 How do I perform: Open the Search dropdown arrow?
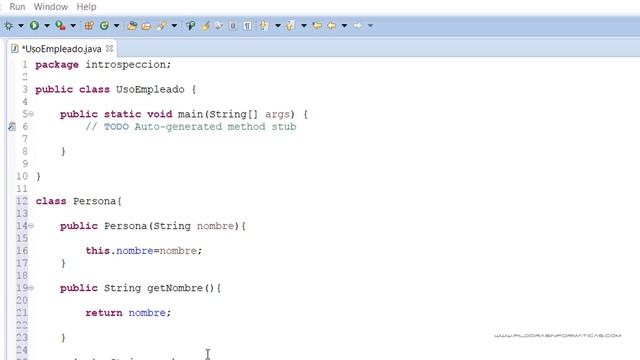(x=174, y=26)
